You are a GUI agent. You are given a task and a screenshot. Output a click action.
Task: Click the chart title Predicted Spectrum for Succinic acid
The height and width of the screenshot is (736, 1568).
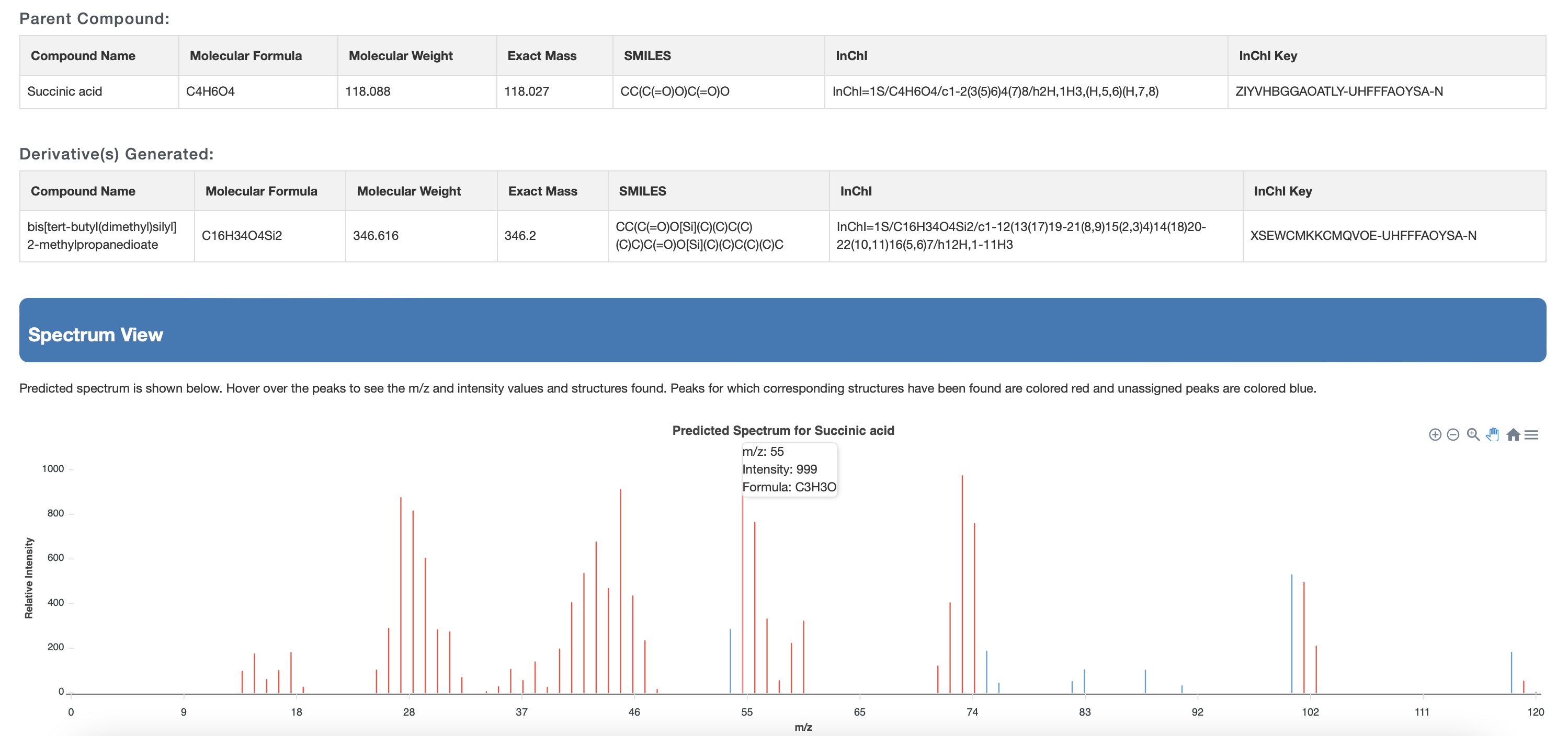tap(784, 430)
